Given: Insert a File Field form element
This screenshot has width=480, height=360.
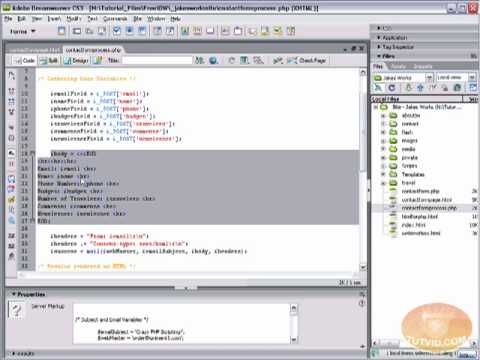Looking at the screenshot, I should (198, 31).
